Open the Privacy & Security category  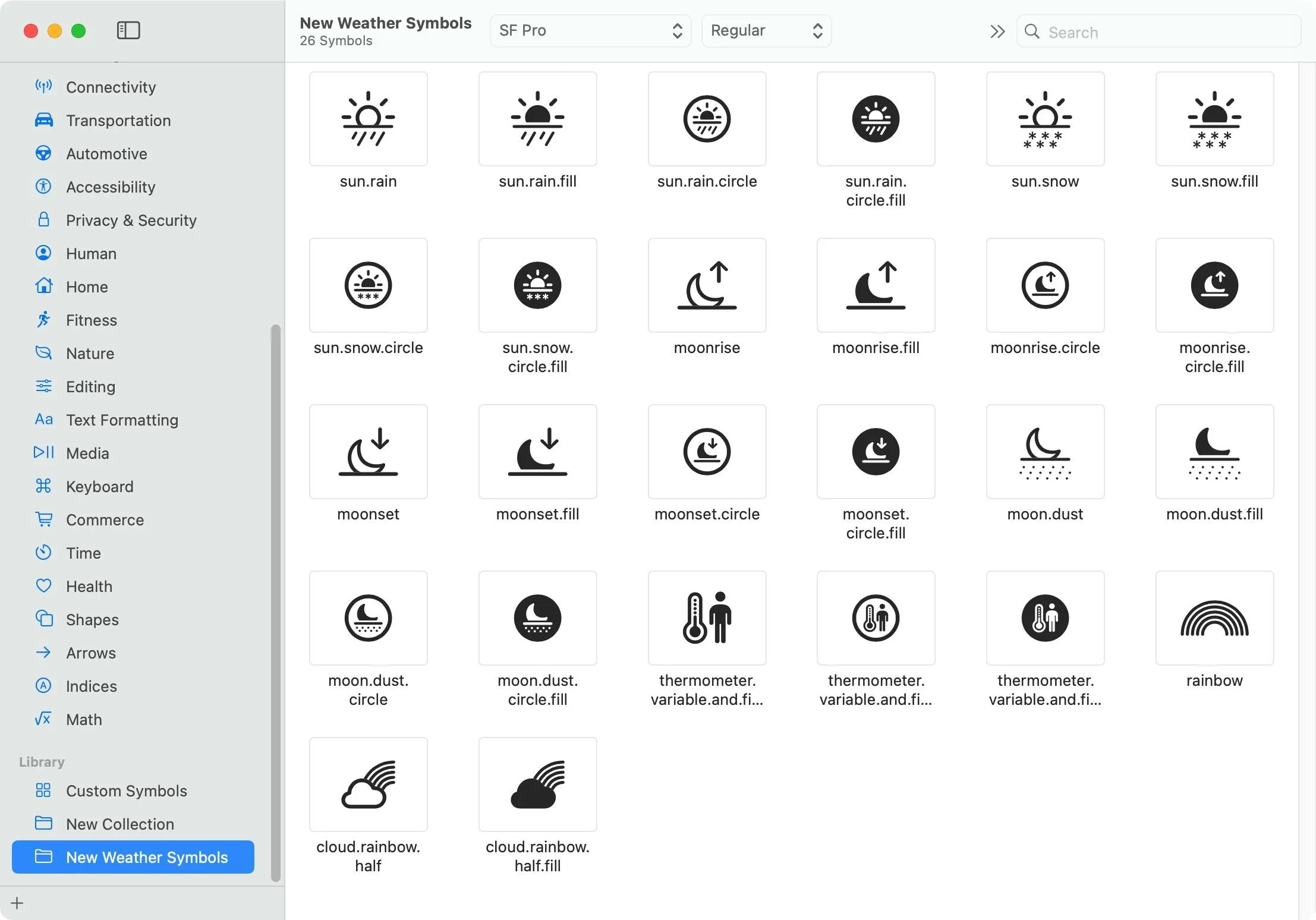133,220
